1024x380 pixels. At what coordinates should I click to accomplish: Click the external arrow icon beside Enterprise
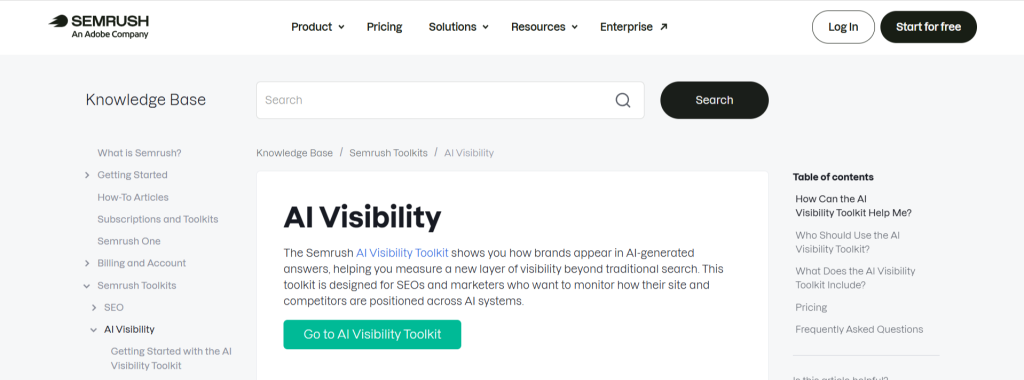click(664, 27)
